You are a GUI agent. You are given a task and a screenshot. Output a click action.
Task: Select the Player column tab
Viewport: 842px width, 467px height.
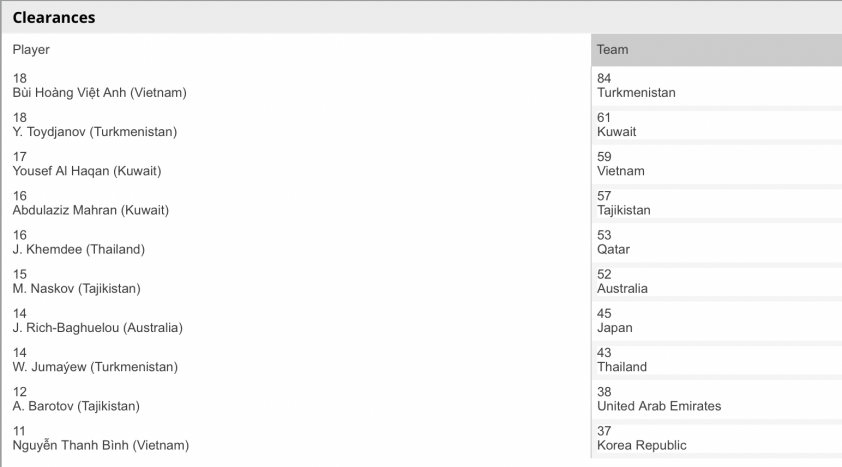pos(296,50)
